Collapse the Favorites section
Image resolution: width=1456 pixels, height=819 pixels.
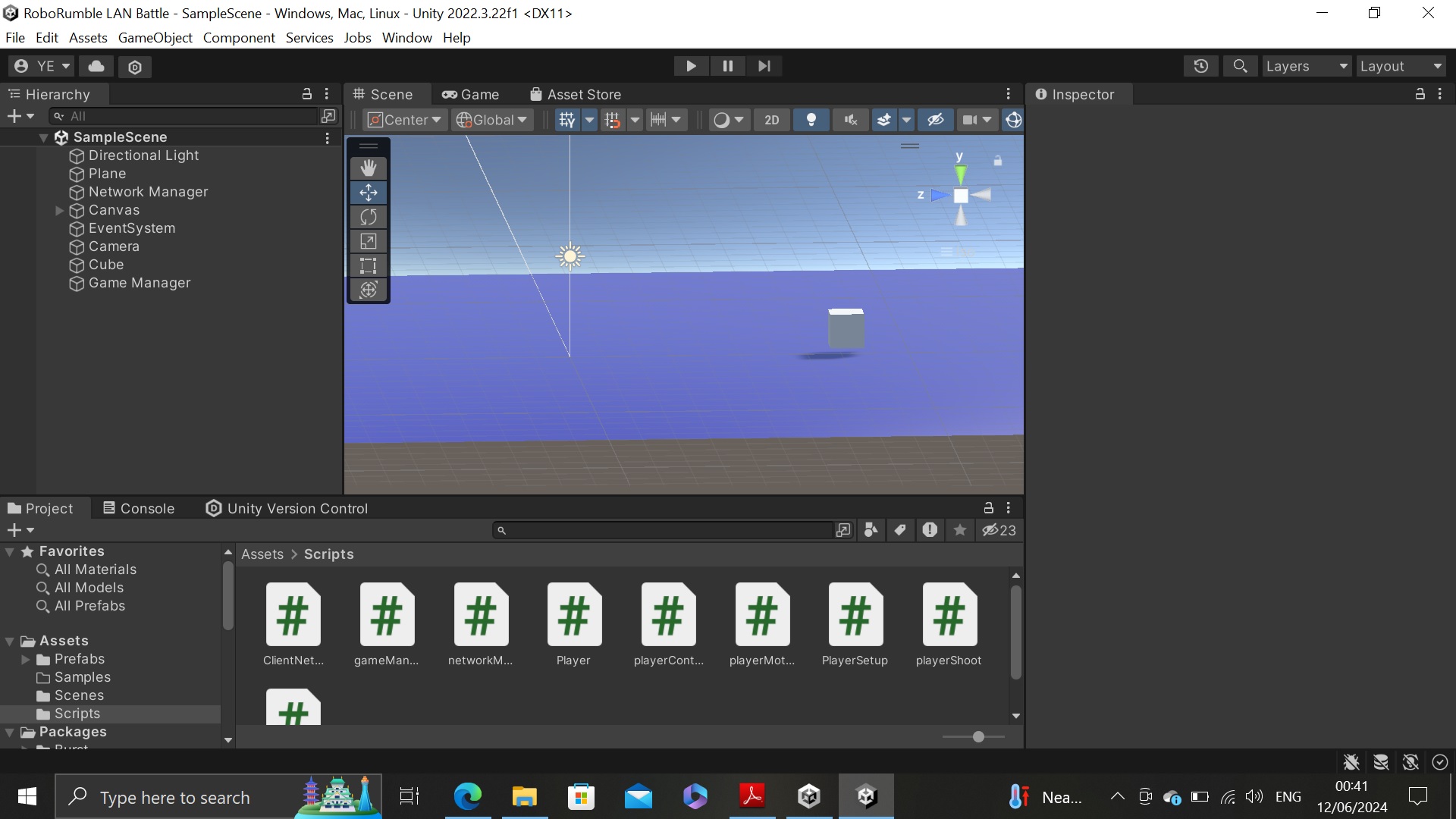[x=10, y=551]
